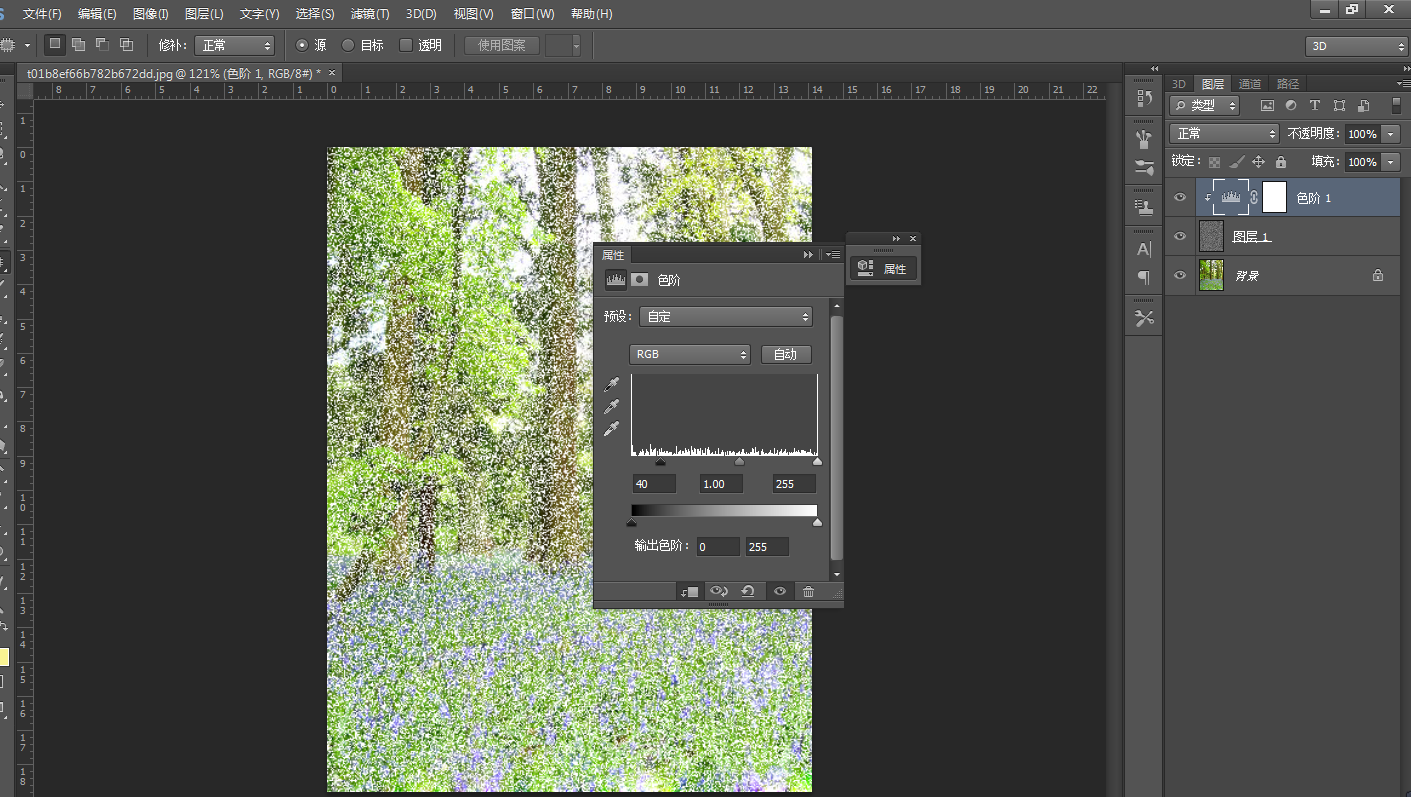The image size is (1411, 797).
Task: Filter layers by pixel layers icon
Action: [1267, 105]
